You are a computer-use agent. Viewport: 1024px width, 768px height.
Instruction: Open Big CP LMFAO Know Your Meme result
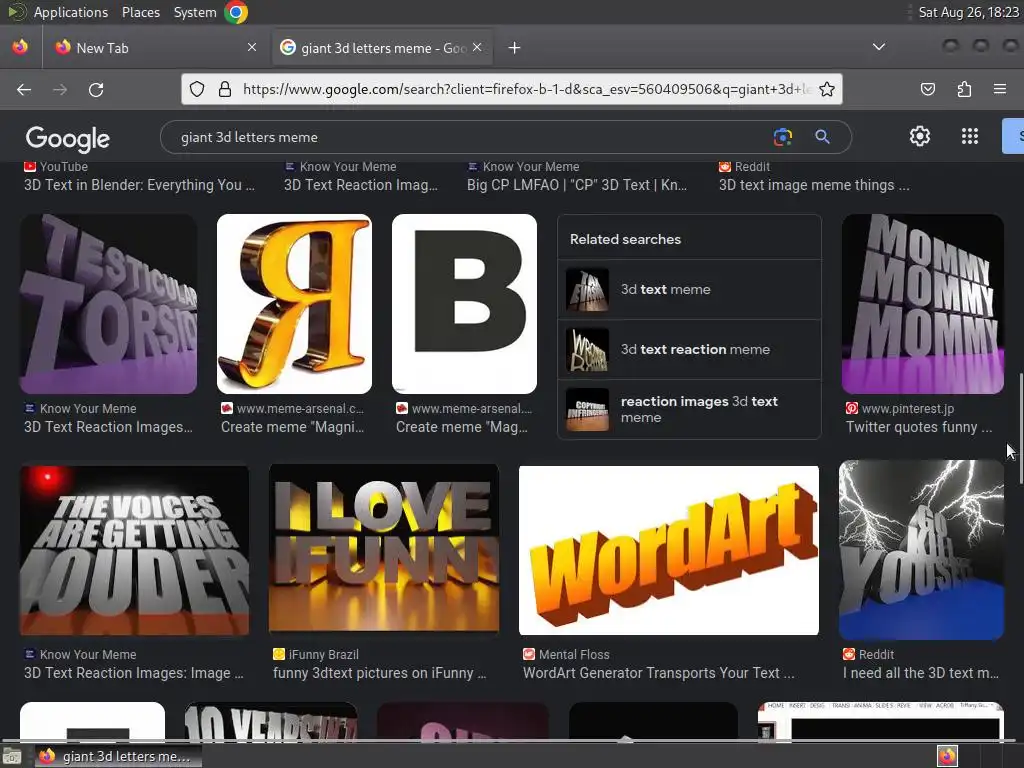click(x=577, y=185)
